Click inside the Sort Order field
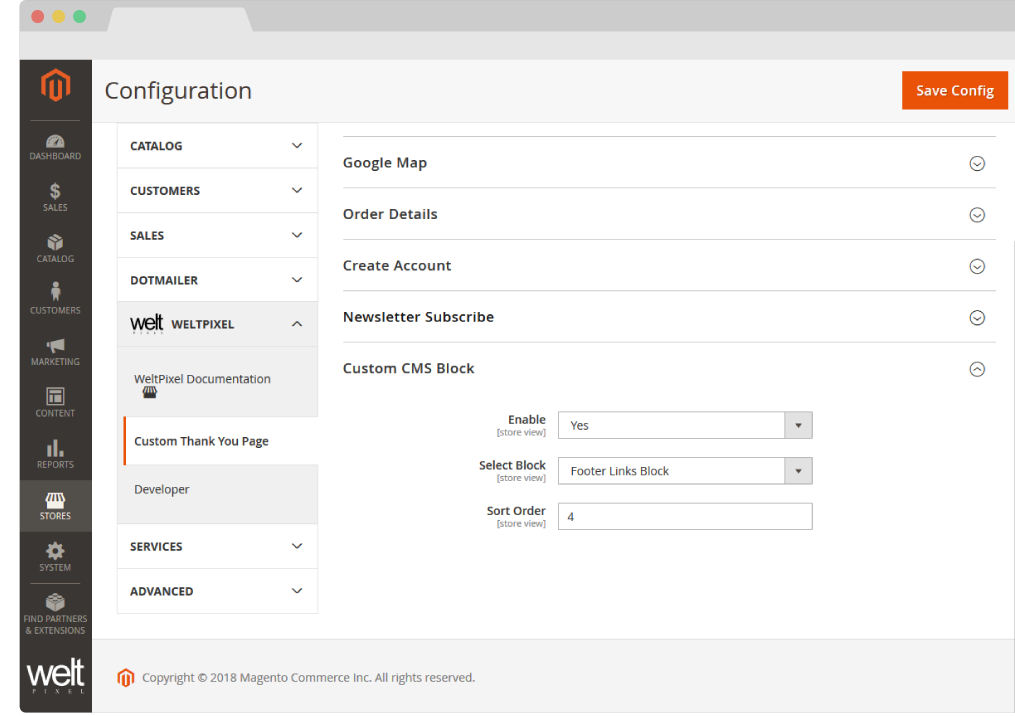This screenshot has width=1015, height=716. pos(685,516)
